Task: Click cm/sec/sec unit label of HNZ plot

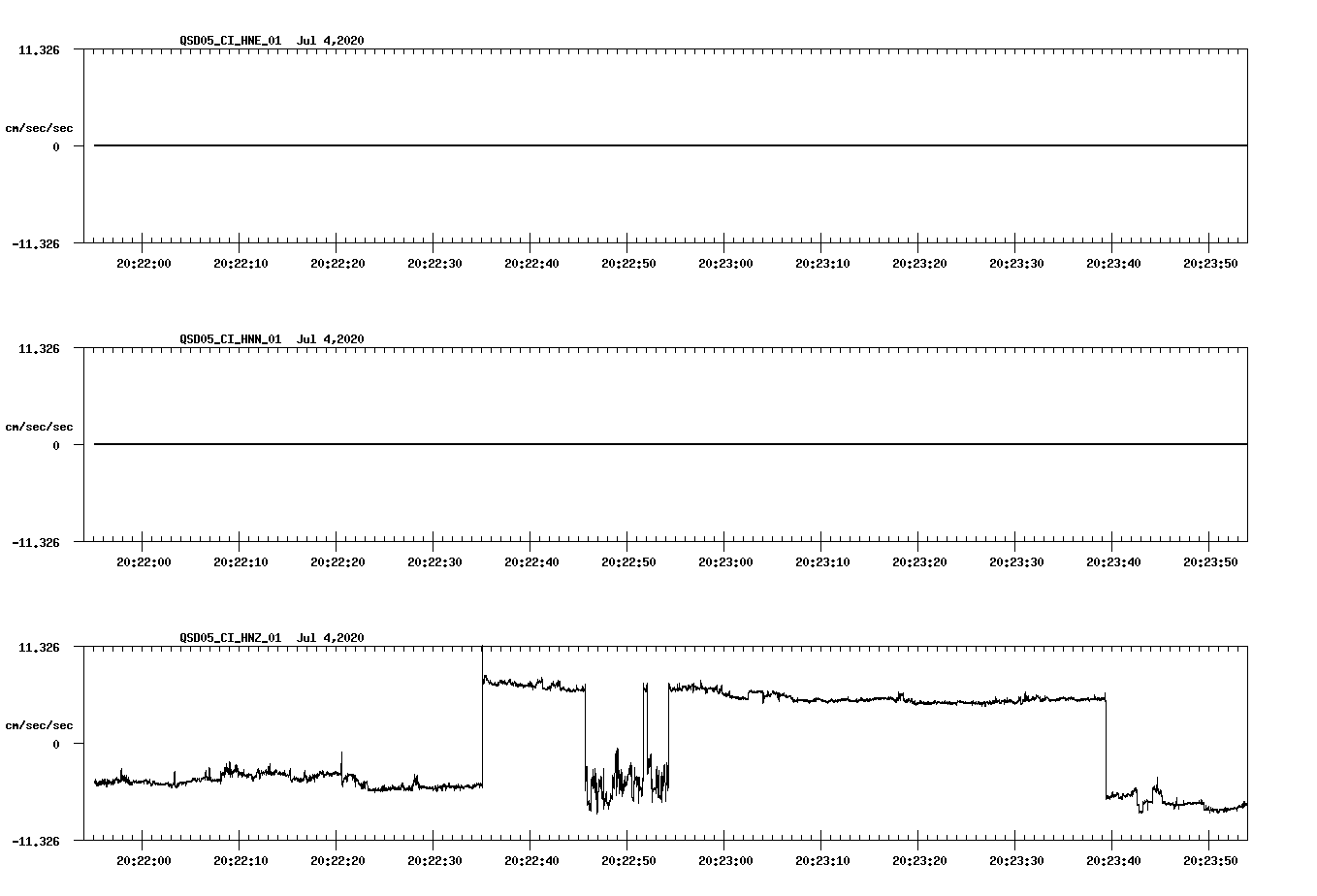Action: pyautogui.click(x=39, y=725)
